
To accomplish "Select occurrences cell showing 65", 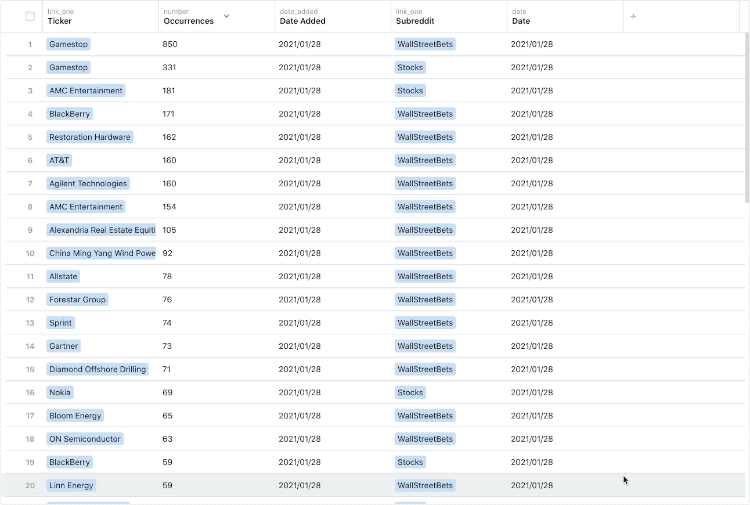I will [217, 416].
